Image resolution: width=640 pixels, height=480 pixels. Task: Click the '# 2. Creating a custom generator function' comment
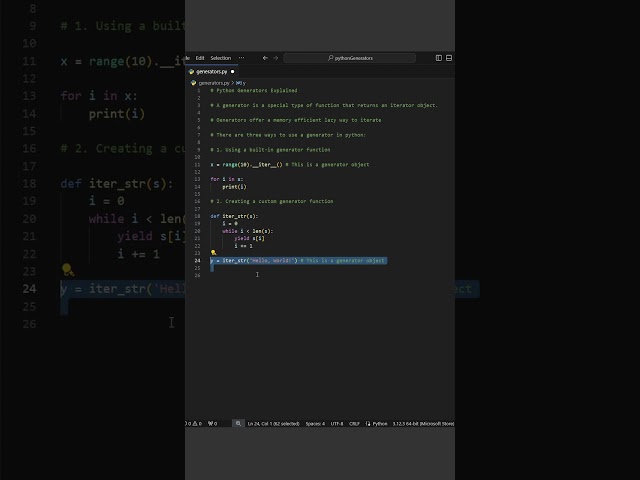[272, 201]
